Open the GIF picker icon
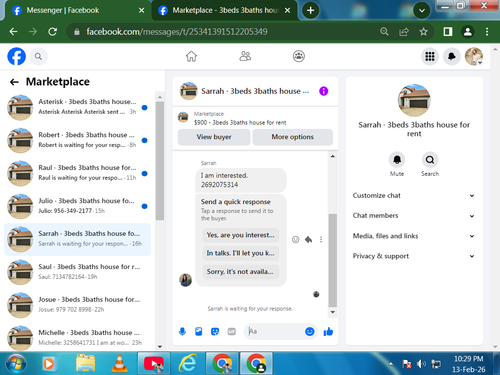 coord(231,331)
